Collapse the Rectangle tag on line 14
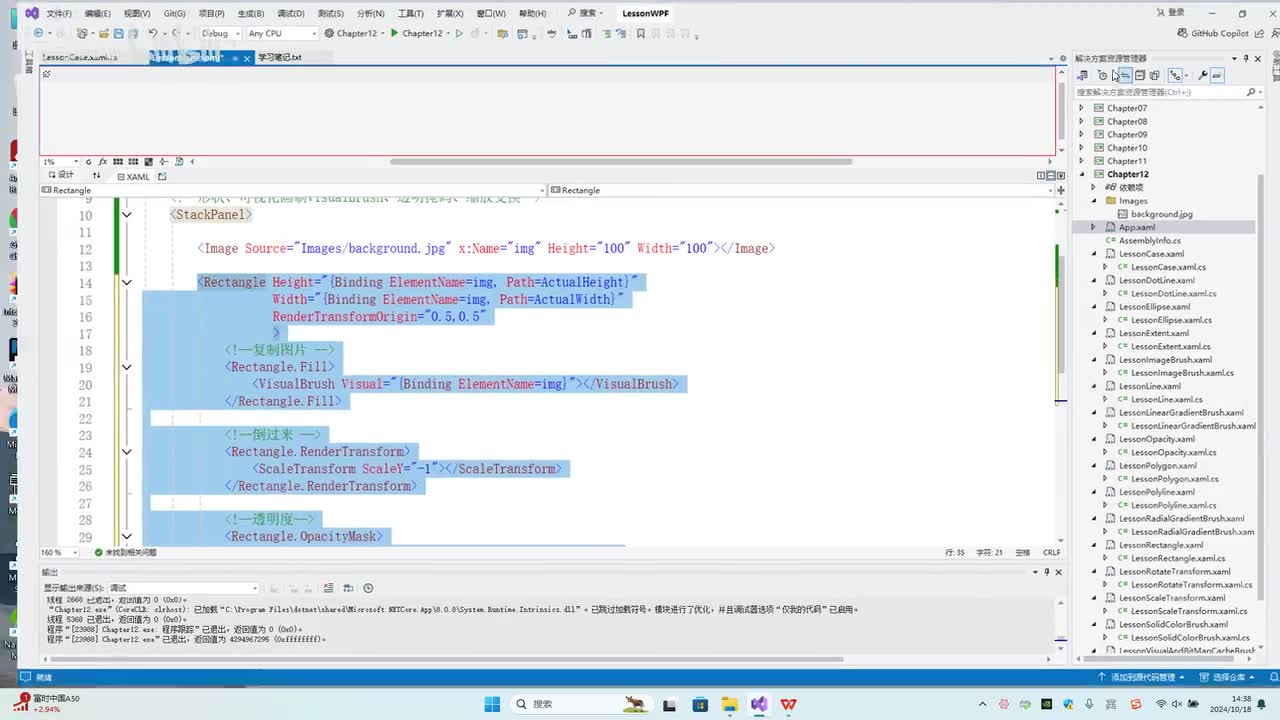 tap(127, 283)
